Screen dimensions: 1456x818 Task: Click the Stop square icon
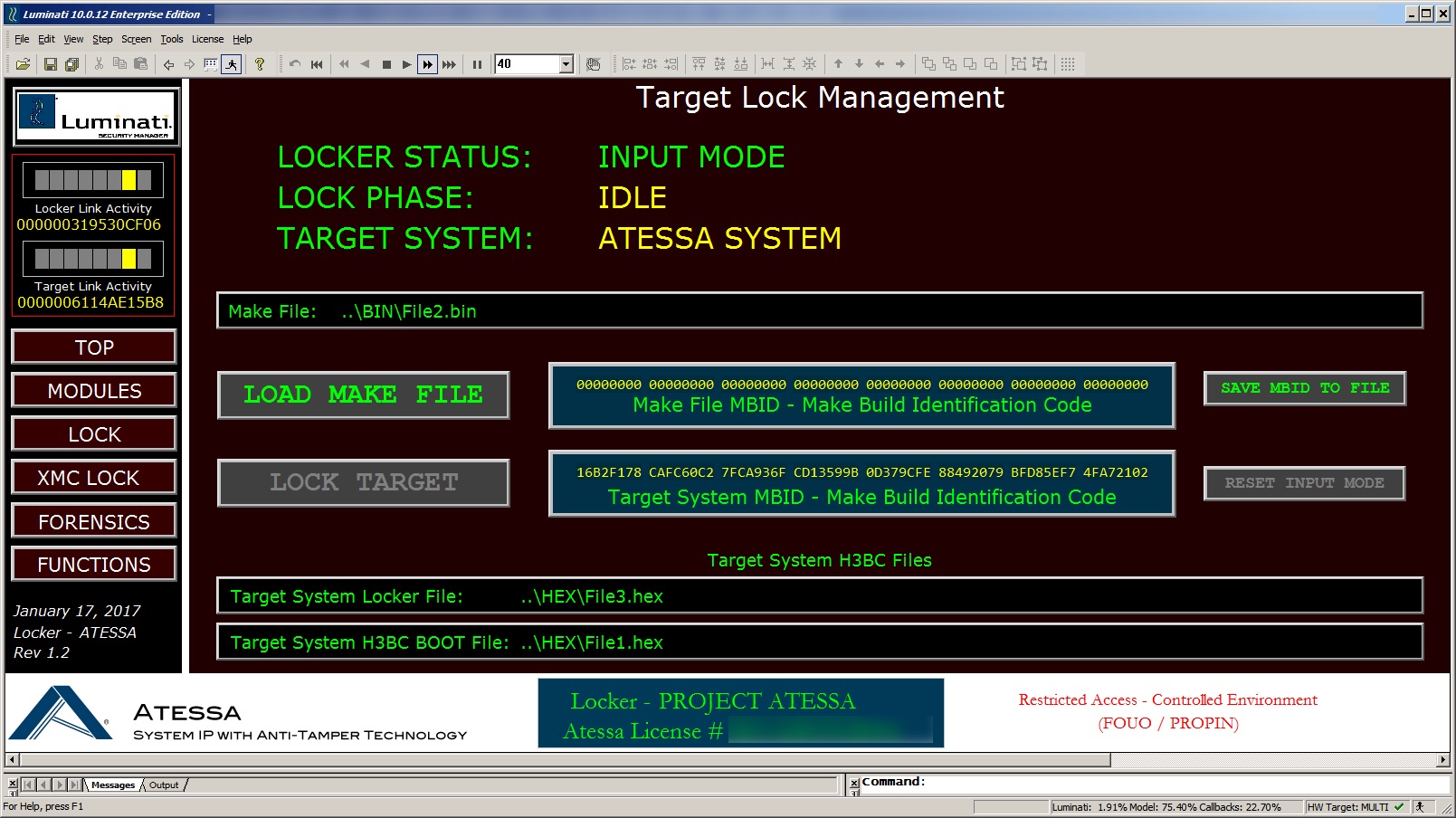386,64
